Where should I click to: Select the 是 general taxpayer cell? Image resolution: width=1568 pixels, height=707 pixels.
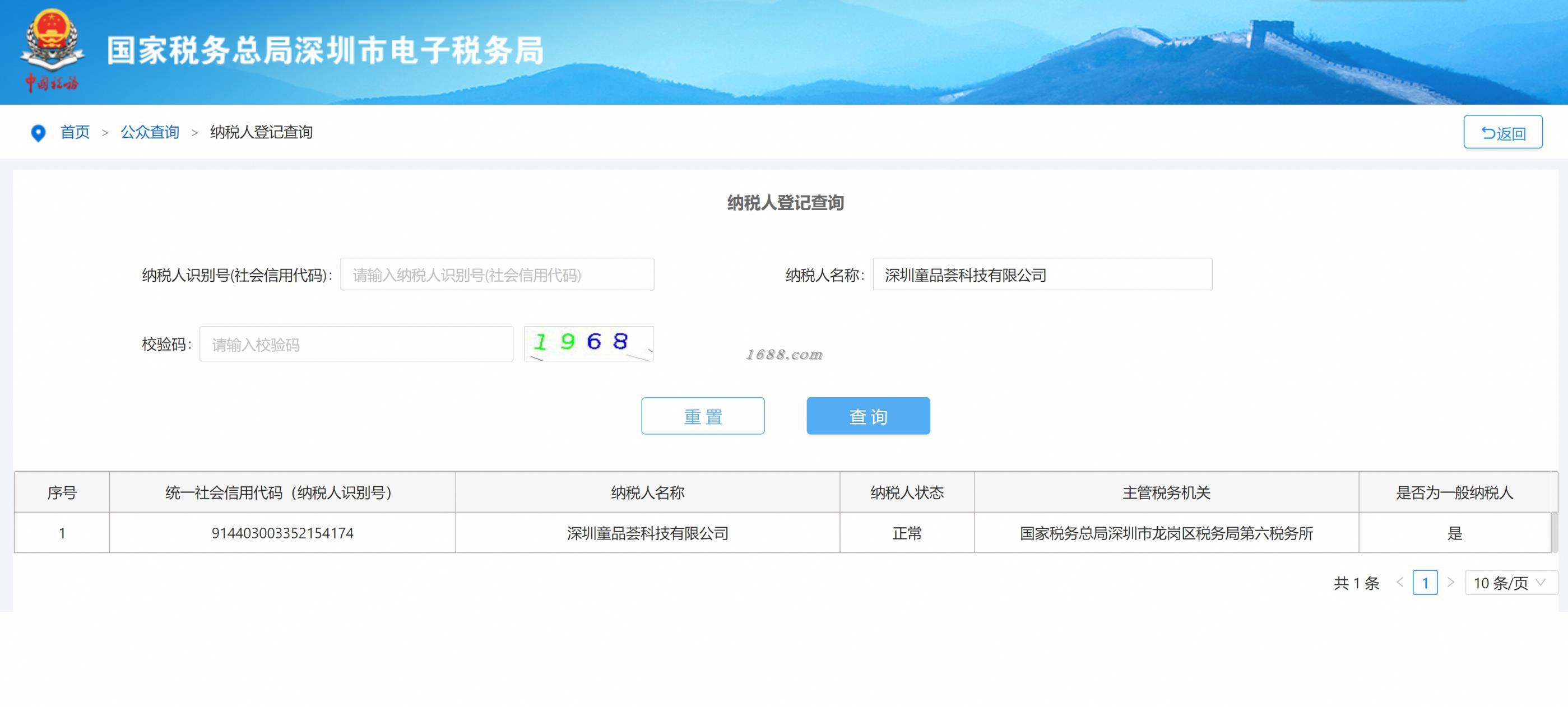click(1454, 533)
